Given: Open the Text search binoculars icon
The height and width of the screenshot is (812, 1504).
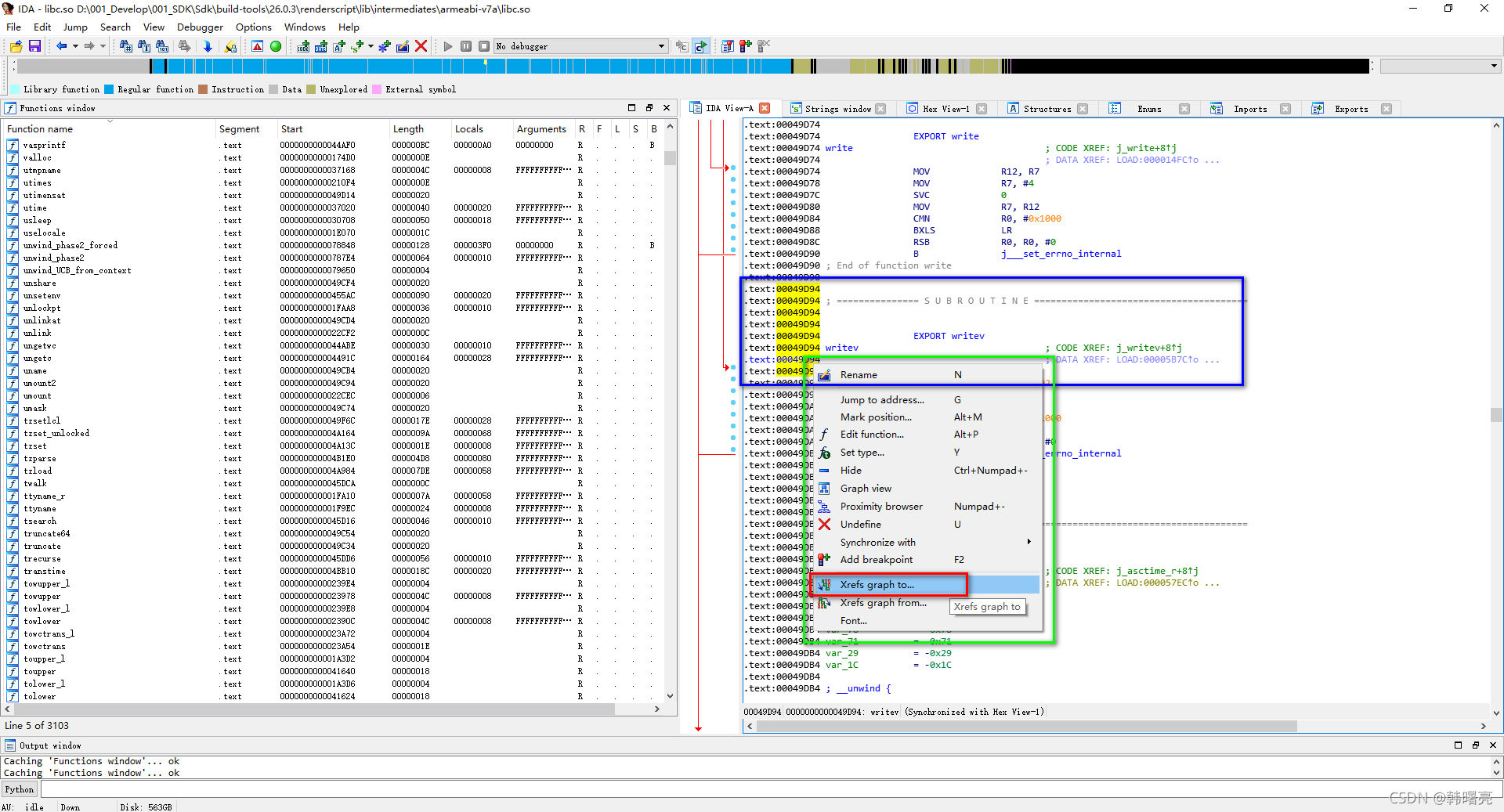Looking at the screenshot, I should pyautogui.click(x=145, y=46).
